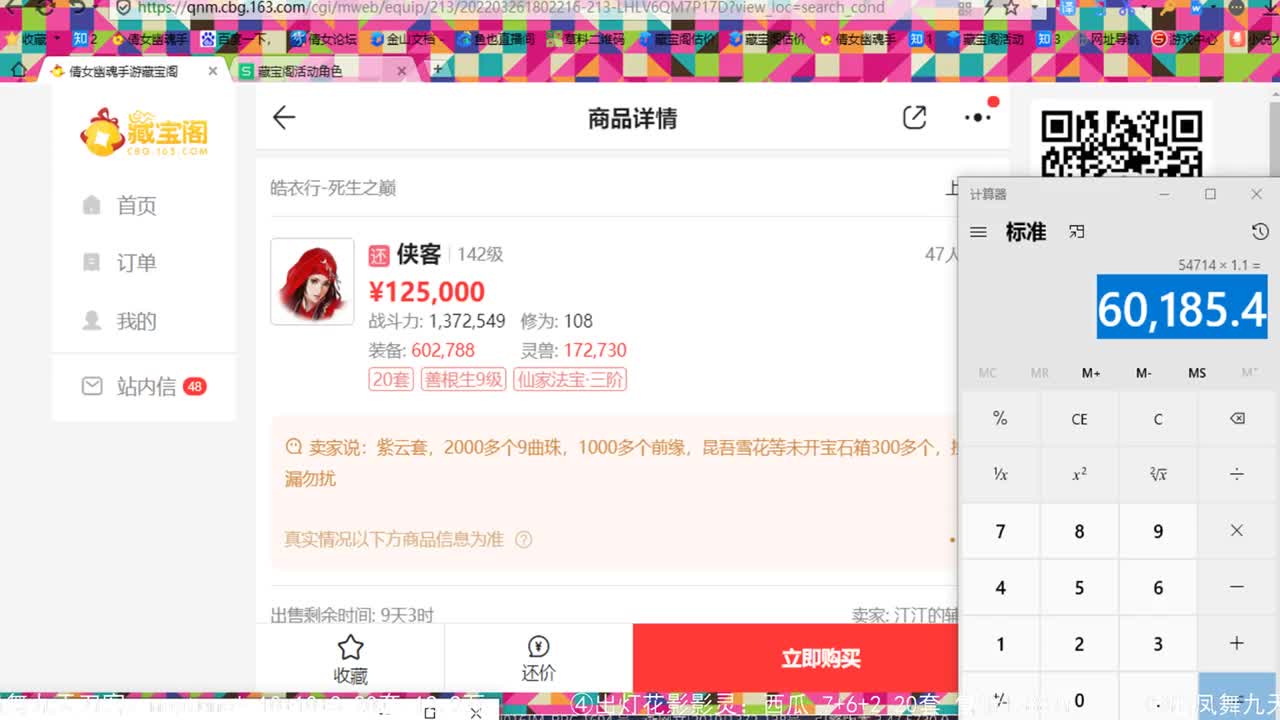Viewport: 1280px width, 720px height.
Task: Click the 还 badge next to 侠客
Action: [x=379, y=255]
